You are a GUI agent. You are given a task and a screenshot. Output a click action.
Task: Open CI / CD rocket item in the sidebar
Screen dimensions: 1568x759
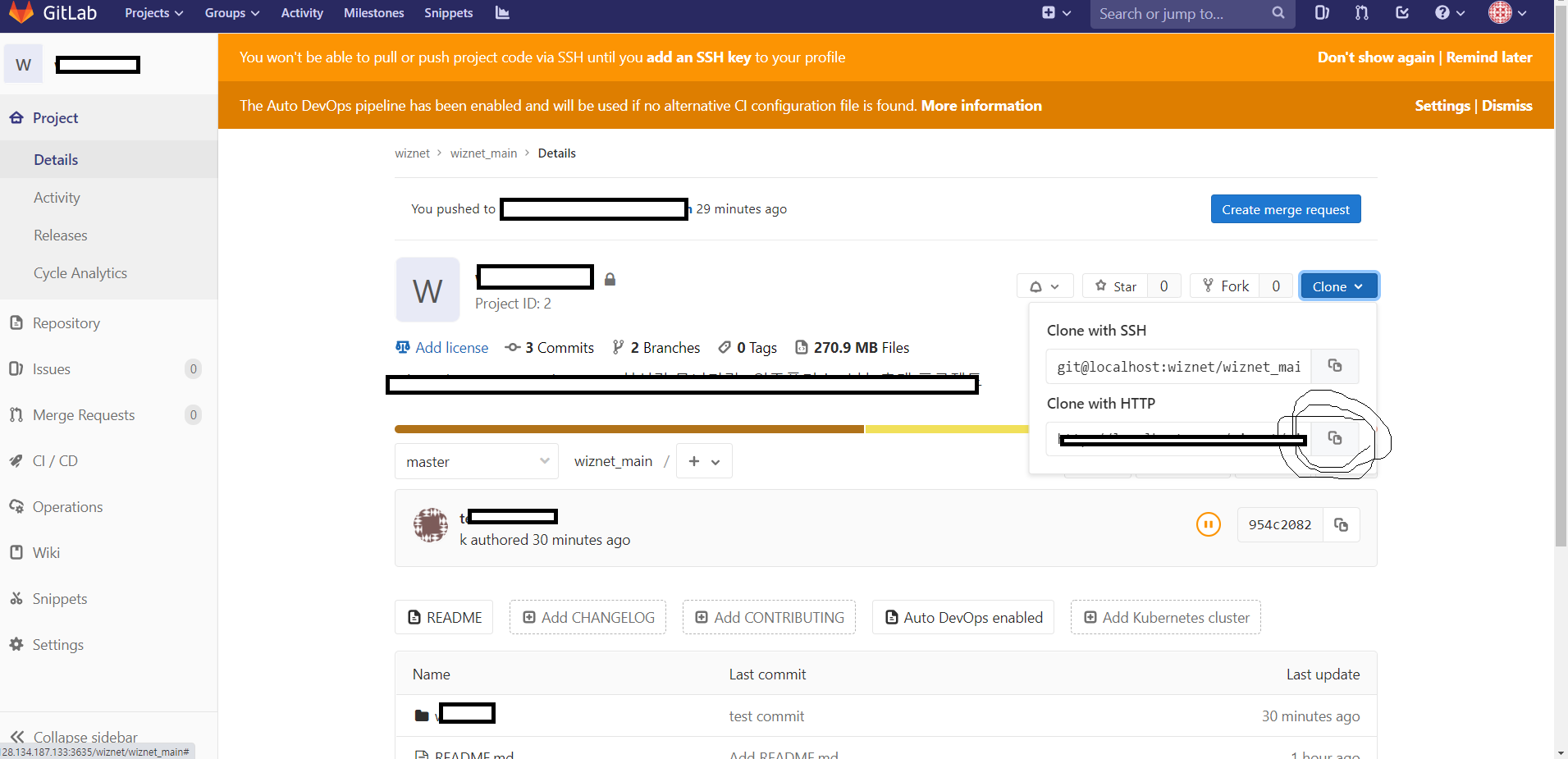tap(108, 461)
